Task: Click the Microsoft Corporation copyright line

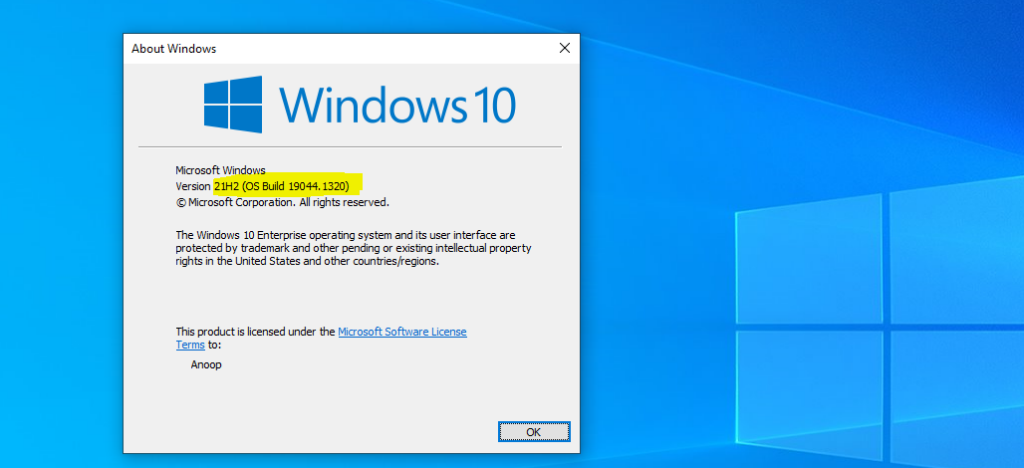Action: (x=282, y=202)
